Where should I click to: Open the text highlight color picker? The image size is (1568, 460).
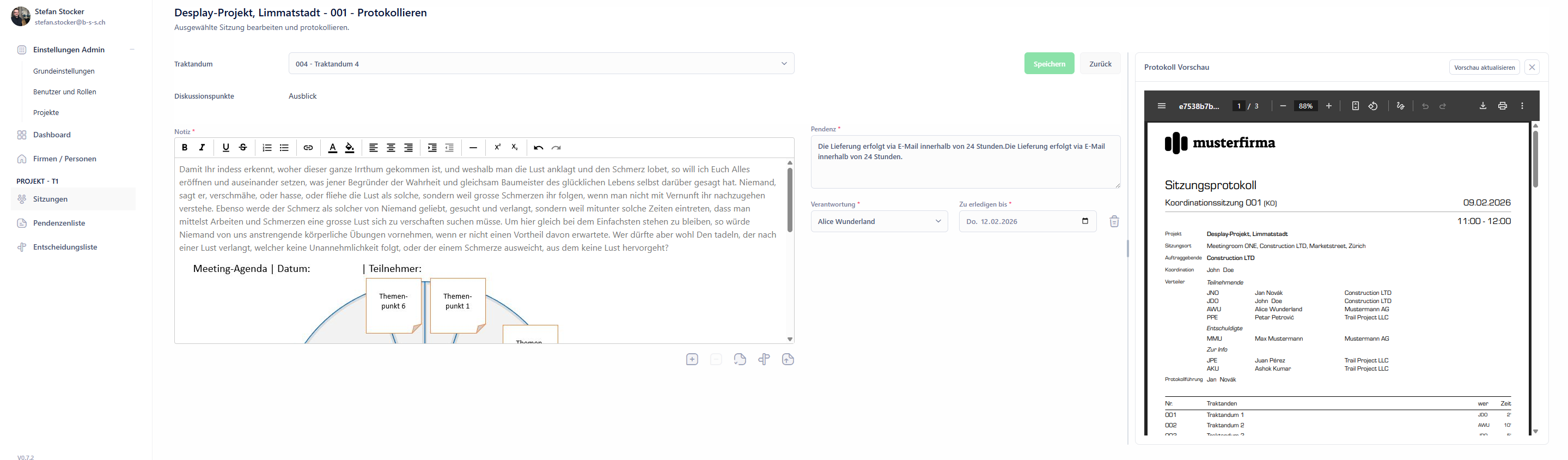[x=350, y=148]
